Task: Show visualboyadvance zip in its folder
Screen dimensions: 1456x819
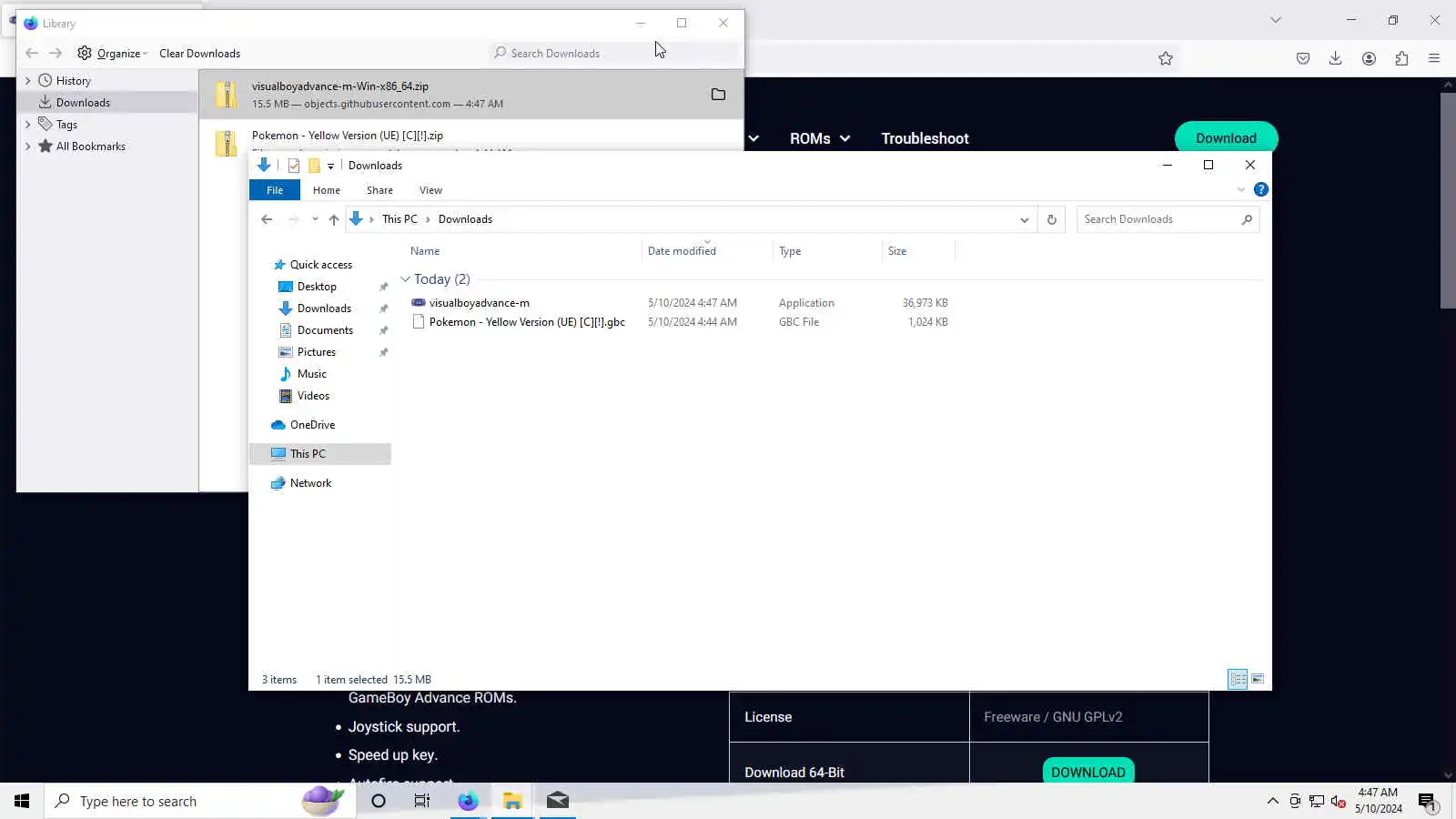Action: (x=718, y=94)
